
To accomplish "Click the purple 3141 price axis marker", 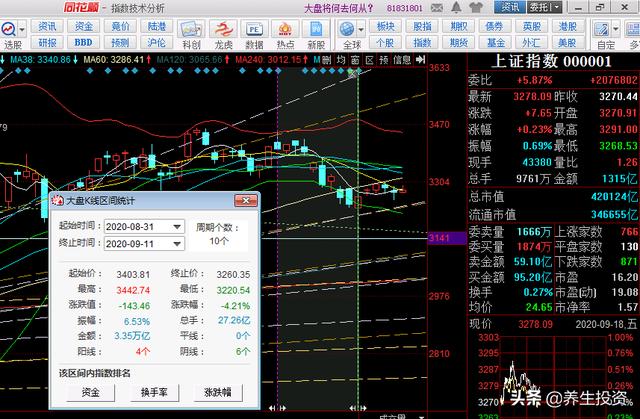I will tap(447, 238).
